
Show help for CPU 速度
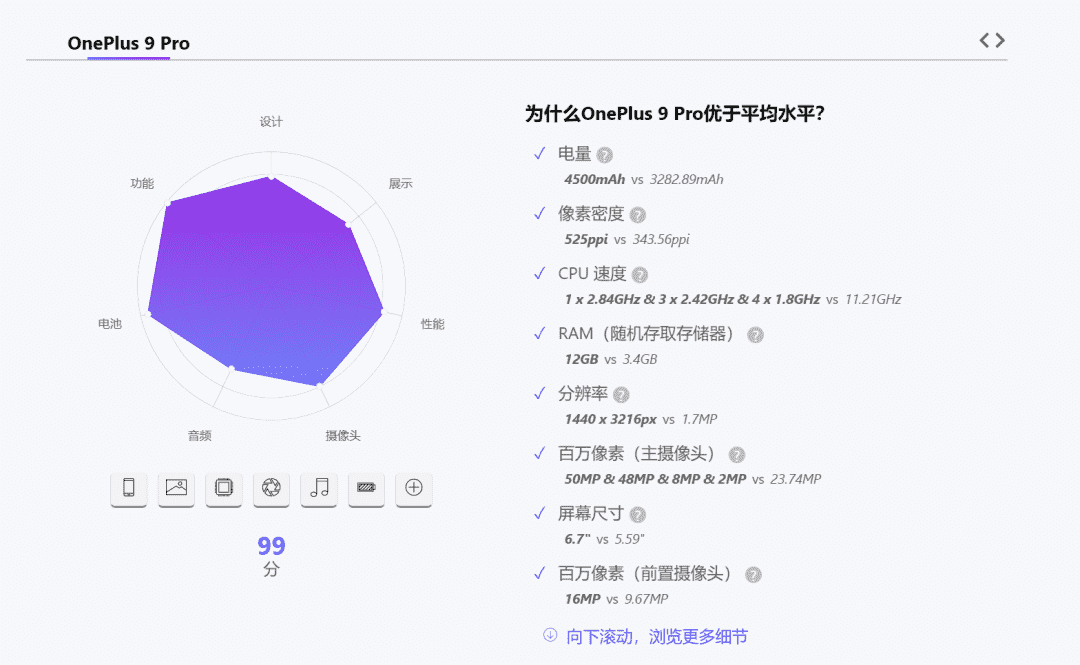point(640,275)
